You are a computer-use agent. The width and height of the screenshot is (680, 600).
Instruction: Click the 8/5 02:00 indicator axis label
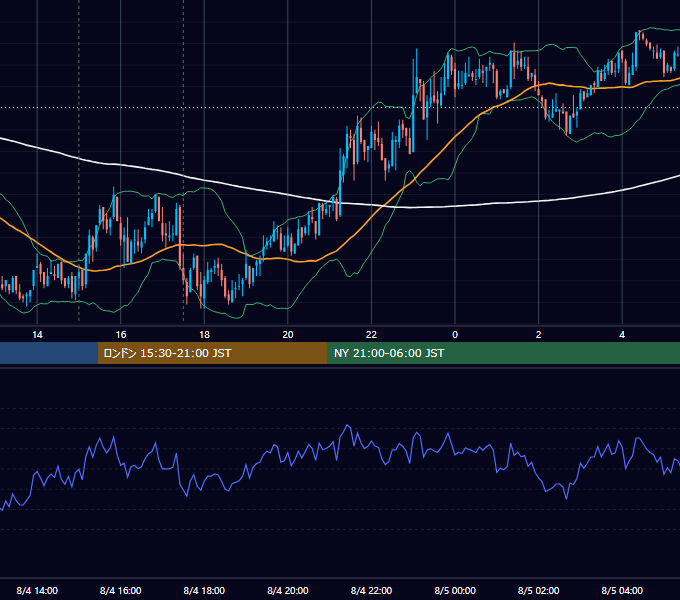pyautogui.click(x=539, y=590)
